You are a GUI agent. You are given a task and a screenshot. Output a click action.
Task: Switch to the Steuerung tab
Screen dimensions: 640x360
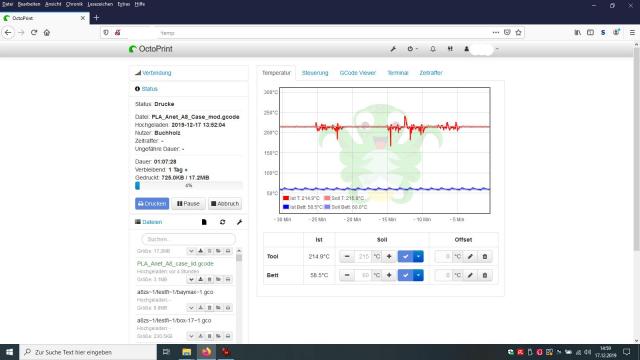315,73
